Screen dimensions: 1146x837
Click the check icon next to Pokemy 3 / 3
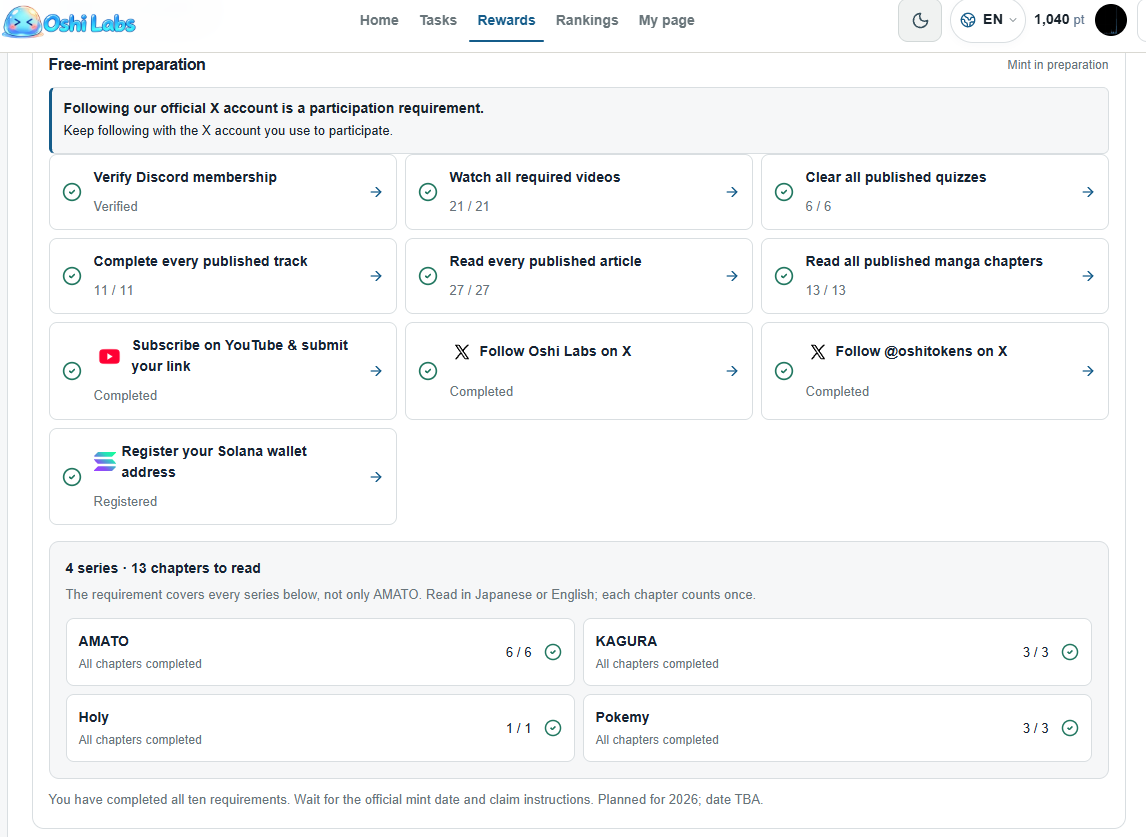[x=1070, y=728]
